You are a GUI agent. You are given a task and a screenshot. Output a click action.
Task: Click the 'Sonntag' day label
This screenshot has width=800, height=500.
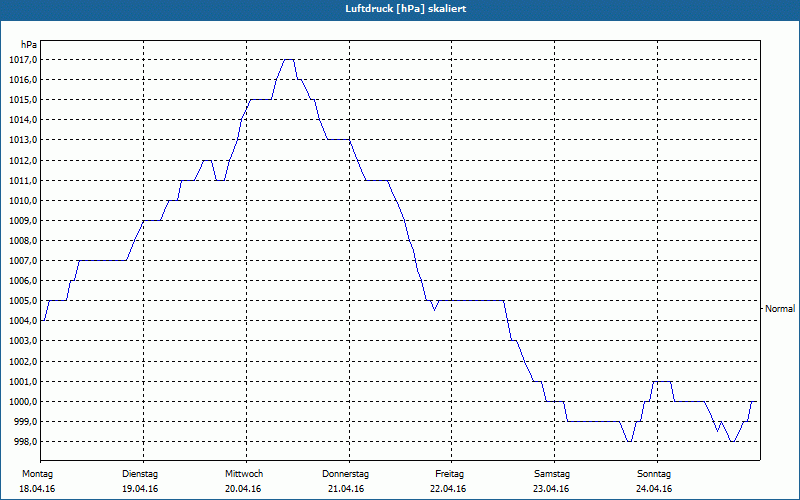(x=654, y=474)
